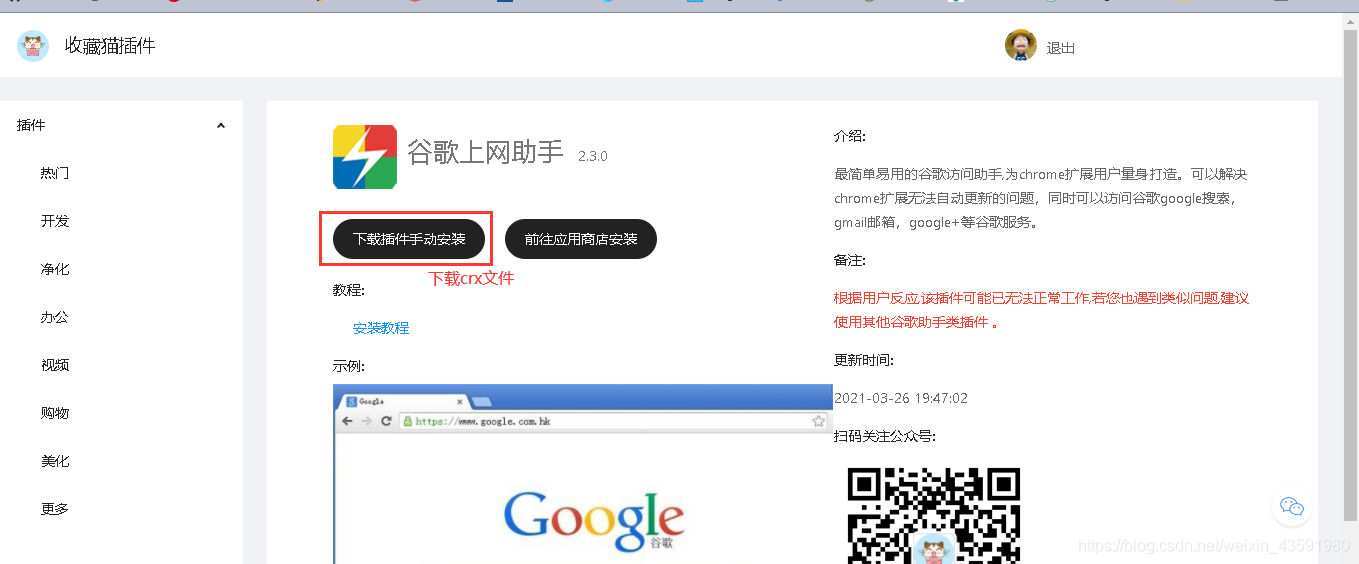Click 下载插件手动安装 button
The height and width of the screenshot is (564, 1359).
[409, 239]
